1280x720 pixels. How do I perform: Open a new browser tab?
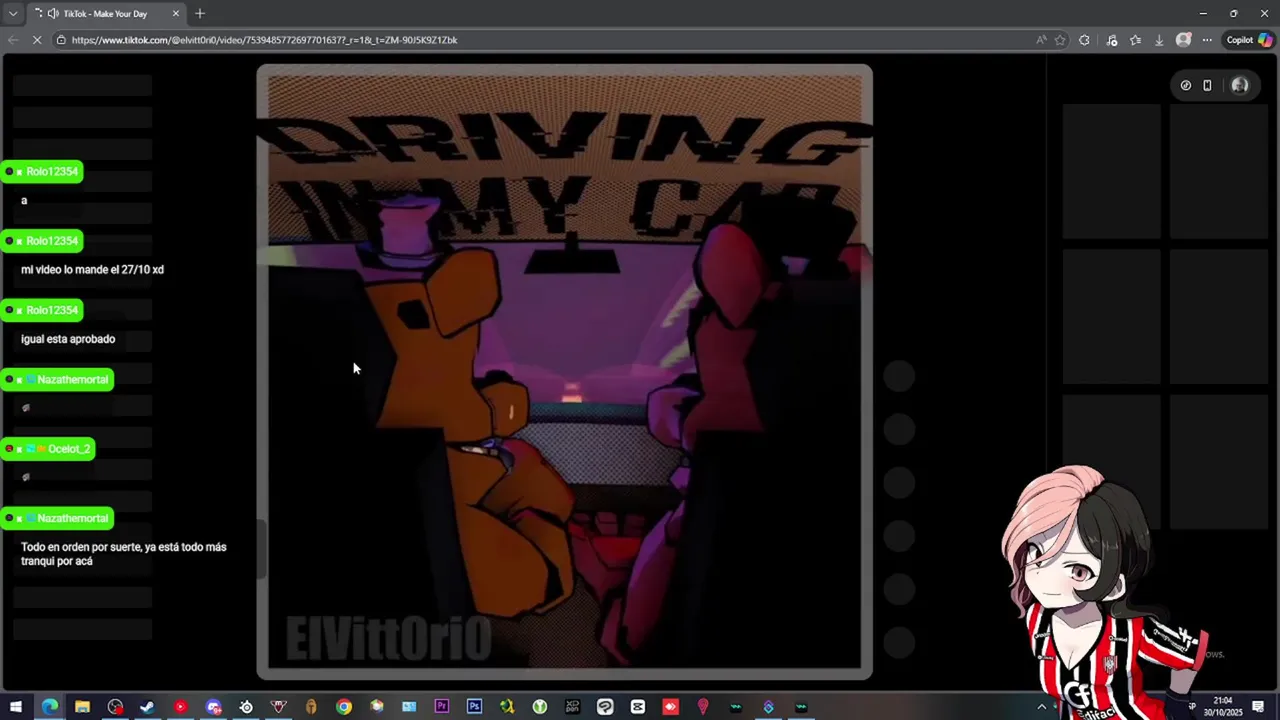[x=200, y=14]
